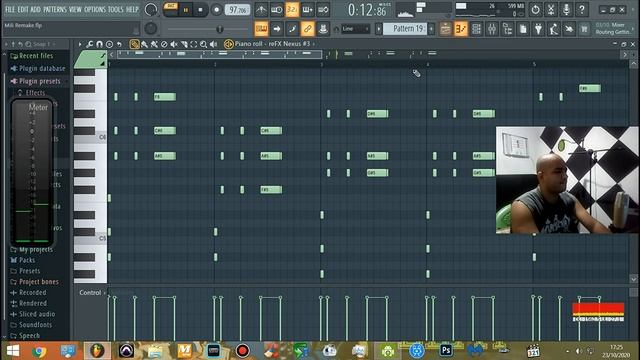This screenshot has height=360, width=640.
Task: Toggle the countdown before recording button
Action: pyautogui.click(x=292, y=9)
